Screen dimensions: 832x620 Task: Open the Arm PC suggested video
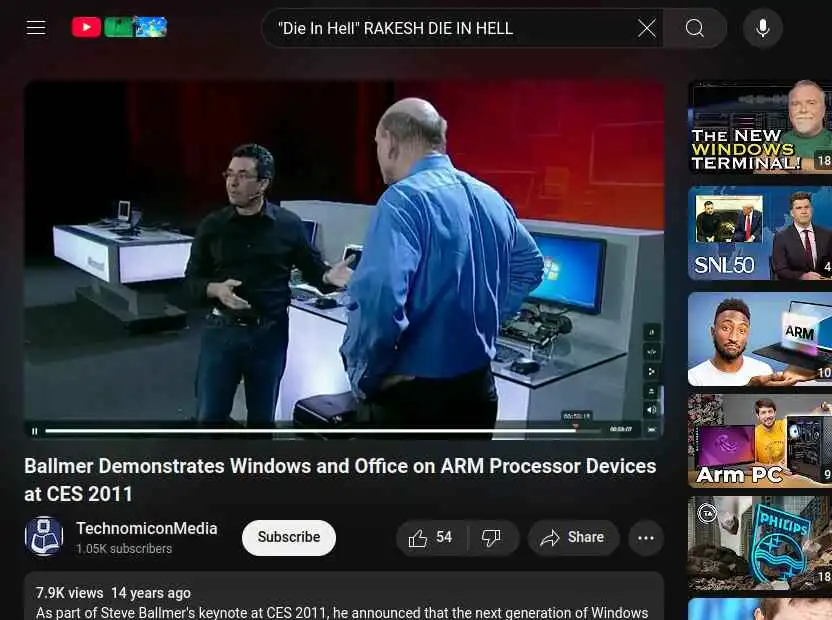pyautogui.click(x=760, y=441)
